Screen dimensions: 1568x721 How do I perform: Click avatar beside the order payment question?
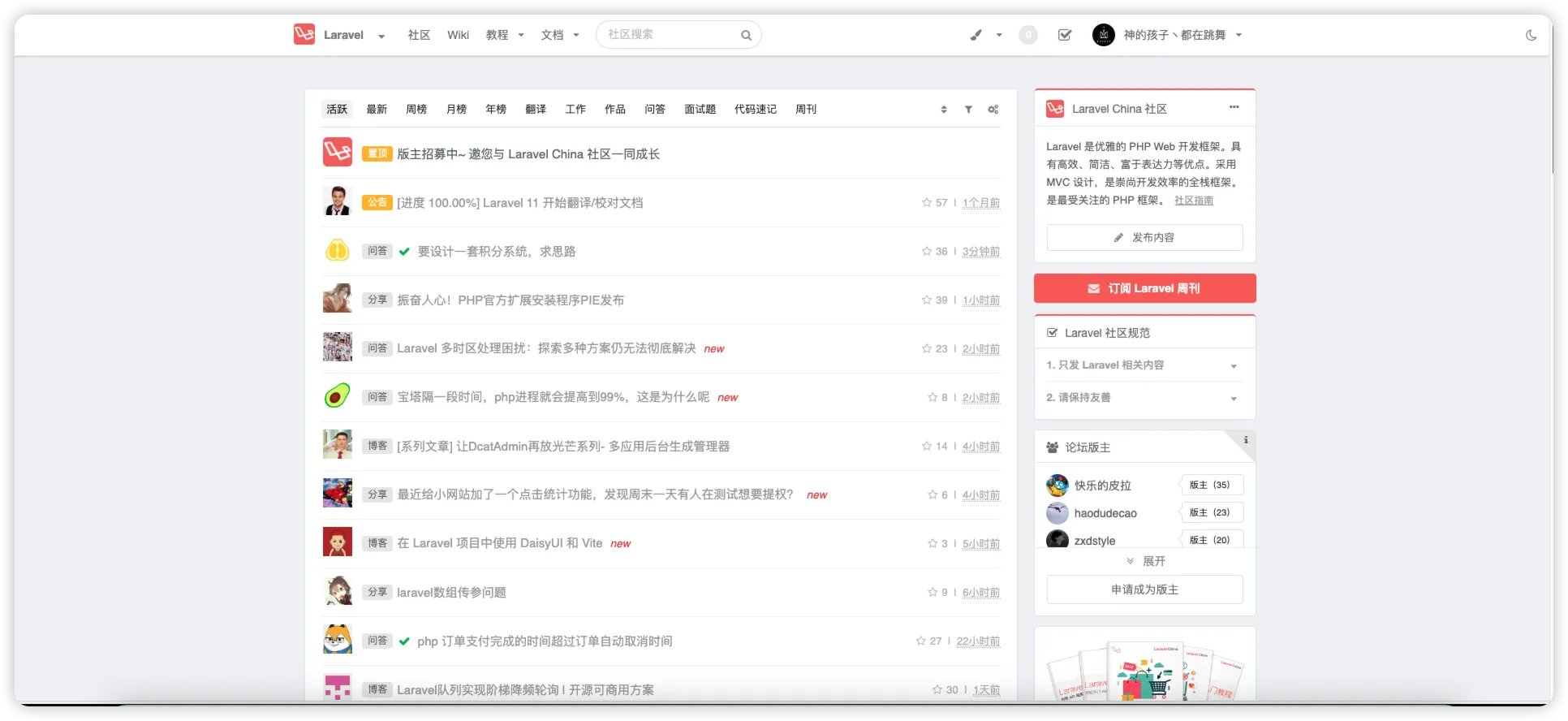pos(338,639)
